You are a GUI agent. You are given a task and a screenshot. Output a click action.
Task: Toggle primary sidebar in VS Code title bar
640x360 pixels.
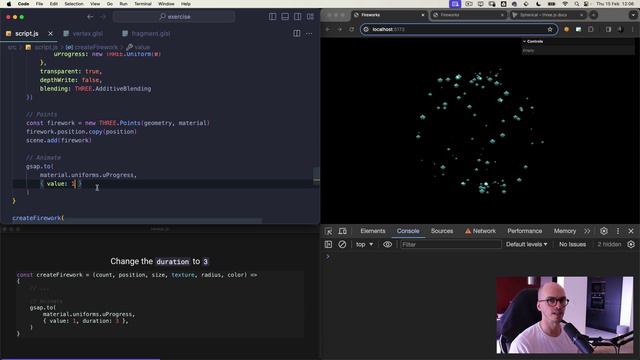coord(272,17)
